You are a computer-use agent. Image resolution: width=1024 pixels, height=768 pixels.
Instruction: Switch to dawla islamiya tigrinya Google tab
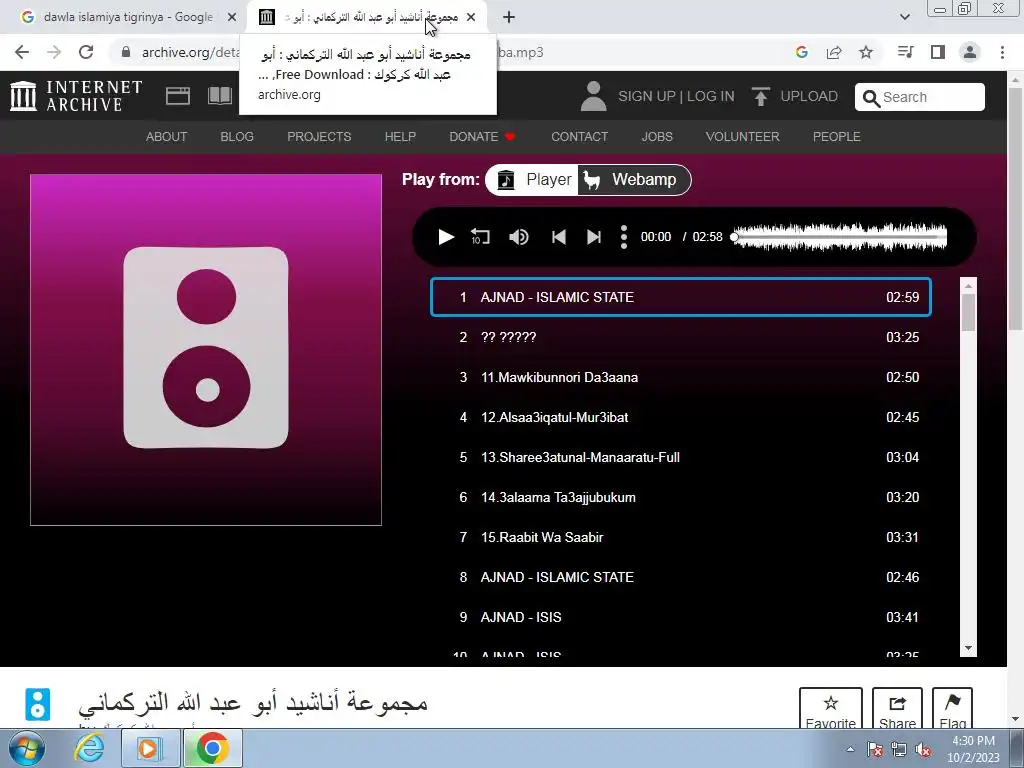pyautogui.click(x=128, y=17)
